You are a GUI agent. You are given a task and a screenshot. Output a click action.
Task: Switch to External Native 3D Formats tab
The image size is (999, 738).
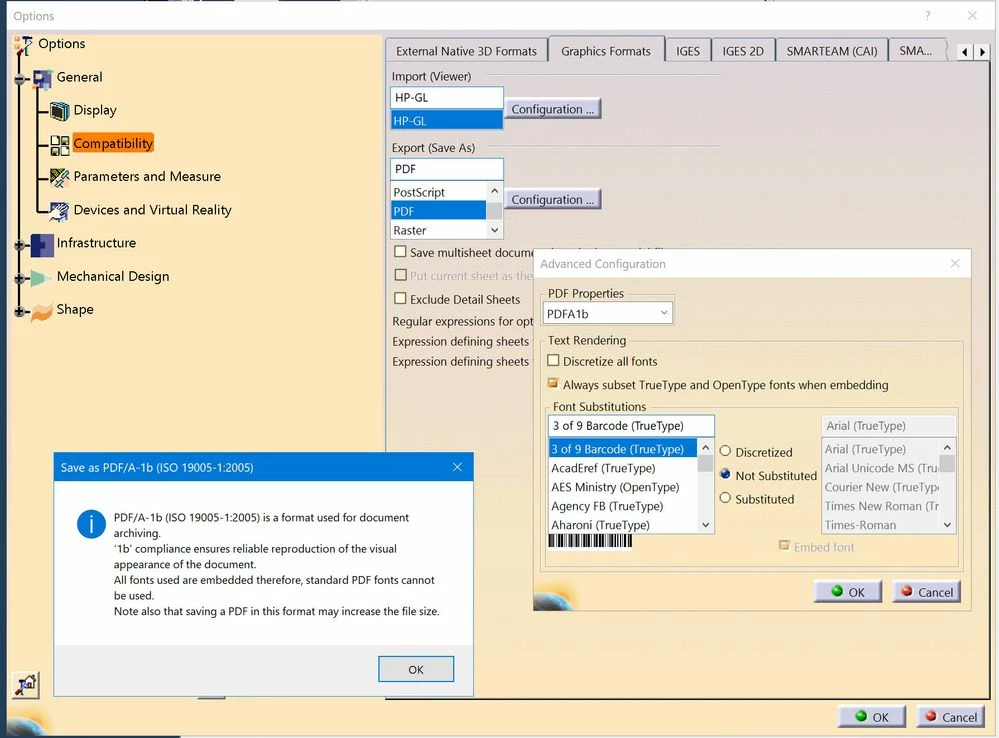[466, 51]
